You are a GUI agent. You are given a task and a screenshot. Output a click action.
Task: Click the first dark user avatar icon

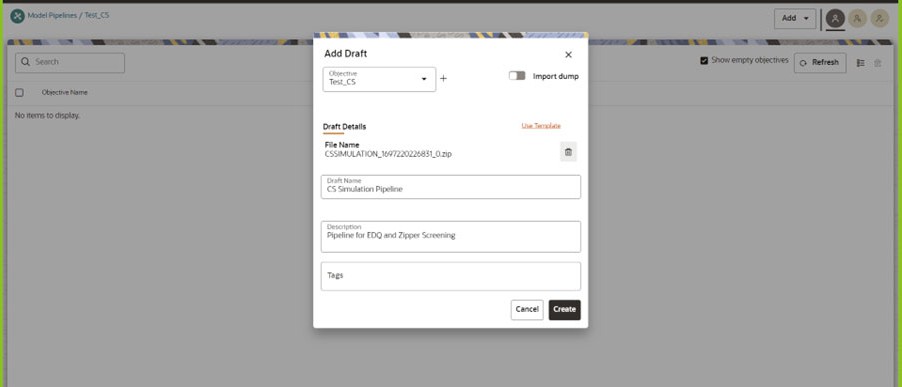click(x=835, y=19)
